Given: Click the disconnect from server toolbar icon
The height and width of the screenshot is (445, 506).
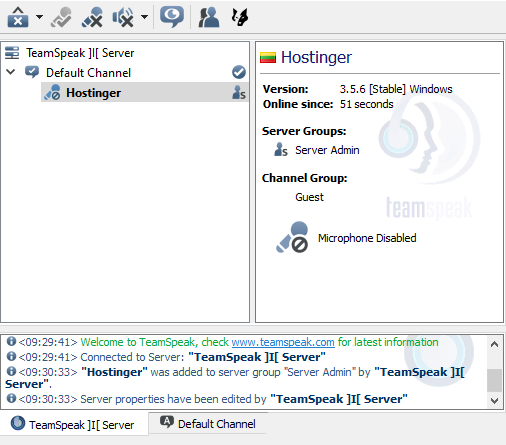Looking at the screenshot, I should tap(18, 17).
